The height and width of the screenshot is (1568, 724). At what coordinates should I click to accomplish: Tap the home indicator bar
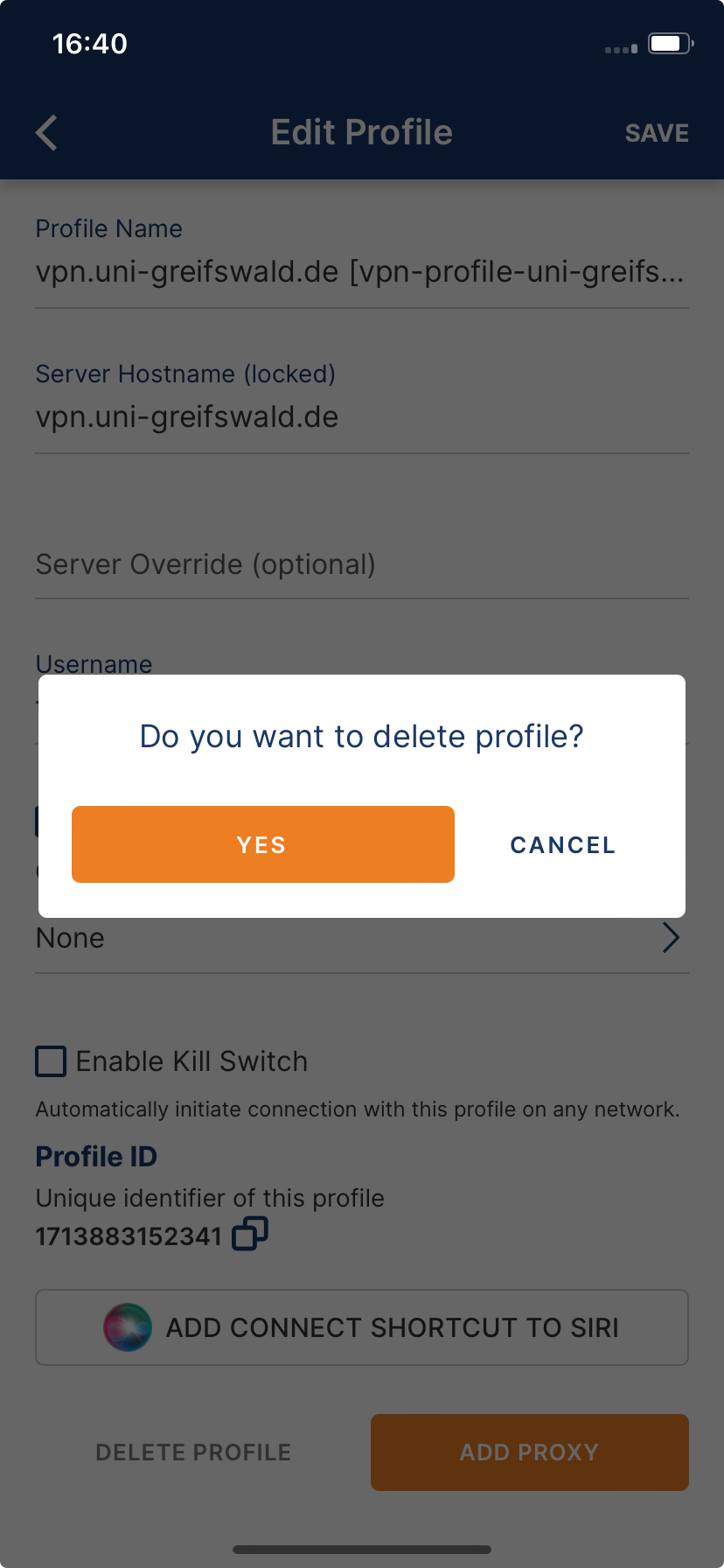(x=362, y=1550)
